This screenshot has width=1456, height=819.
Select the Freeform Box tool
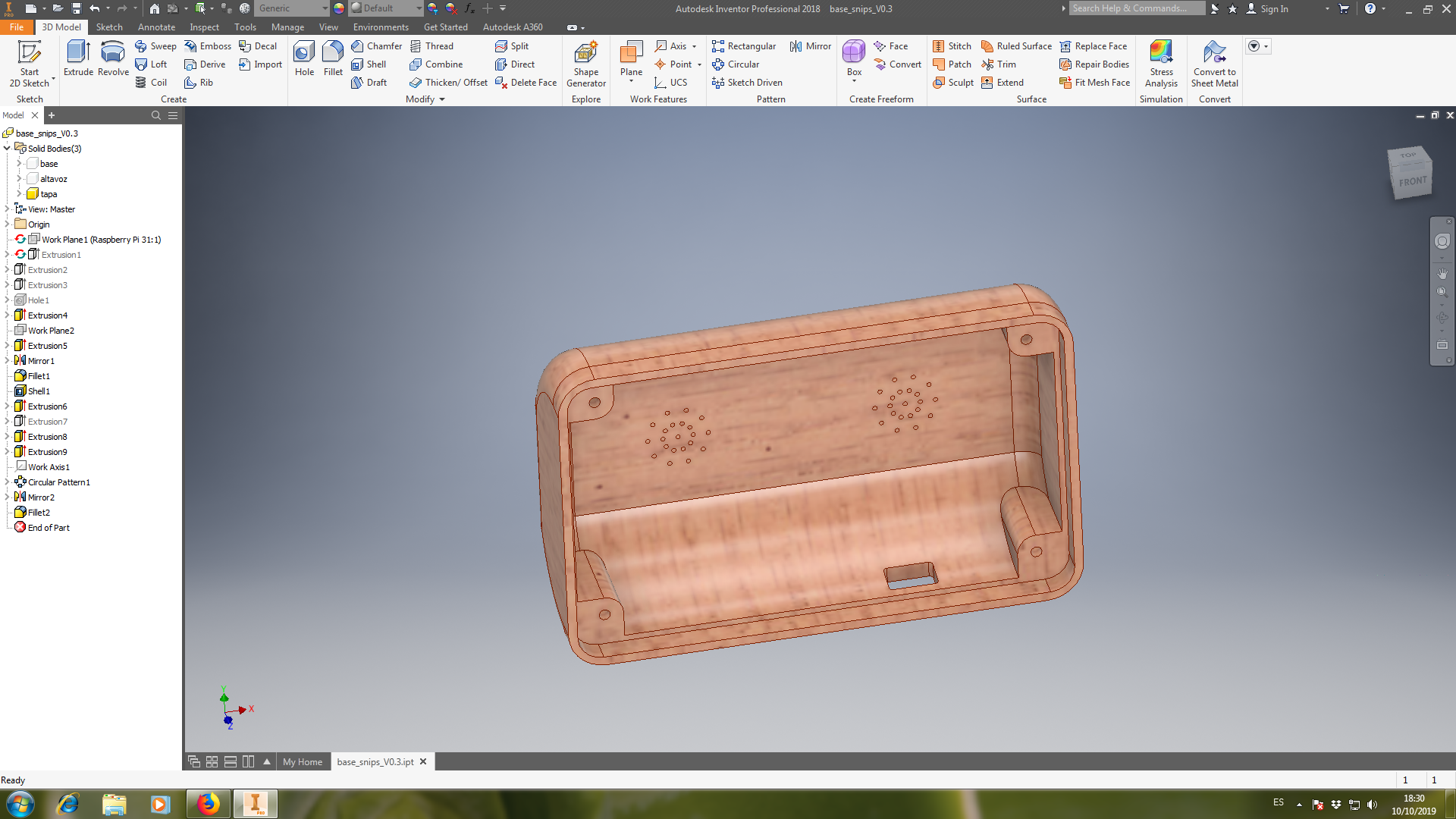(x=854, y=58)
